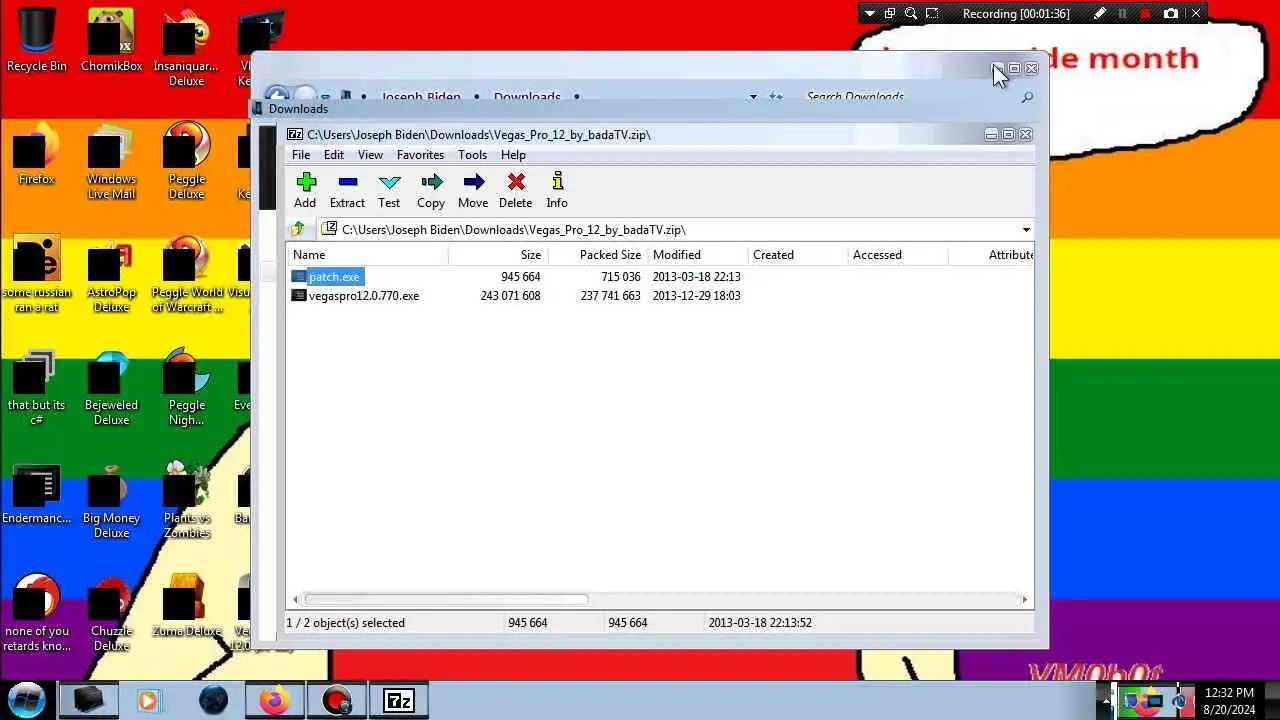Click the Move toolbar arrow icon
Image resolution: width=1280 pixels, height=720 pixels.
coord(473,190)
